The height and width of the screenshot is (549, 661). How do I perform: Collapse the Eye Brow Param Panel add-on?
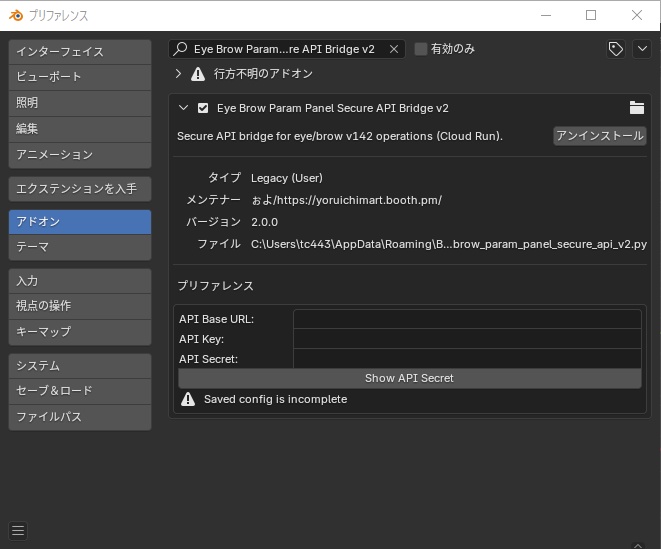point(183,108)
